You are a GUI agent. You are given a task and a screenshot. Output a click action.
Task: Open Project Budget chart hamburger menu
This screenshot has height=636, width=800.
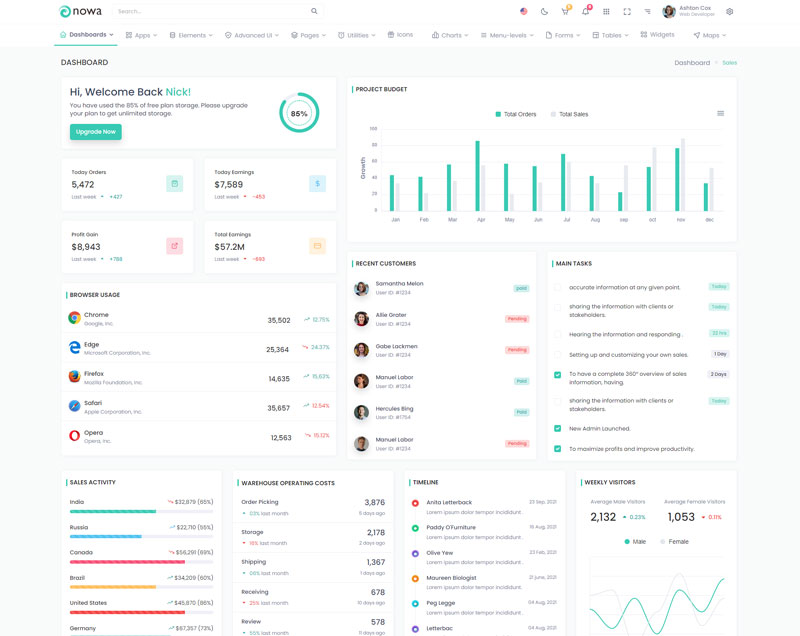click(x=720, y=113)
